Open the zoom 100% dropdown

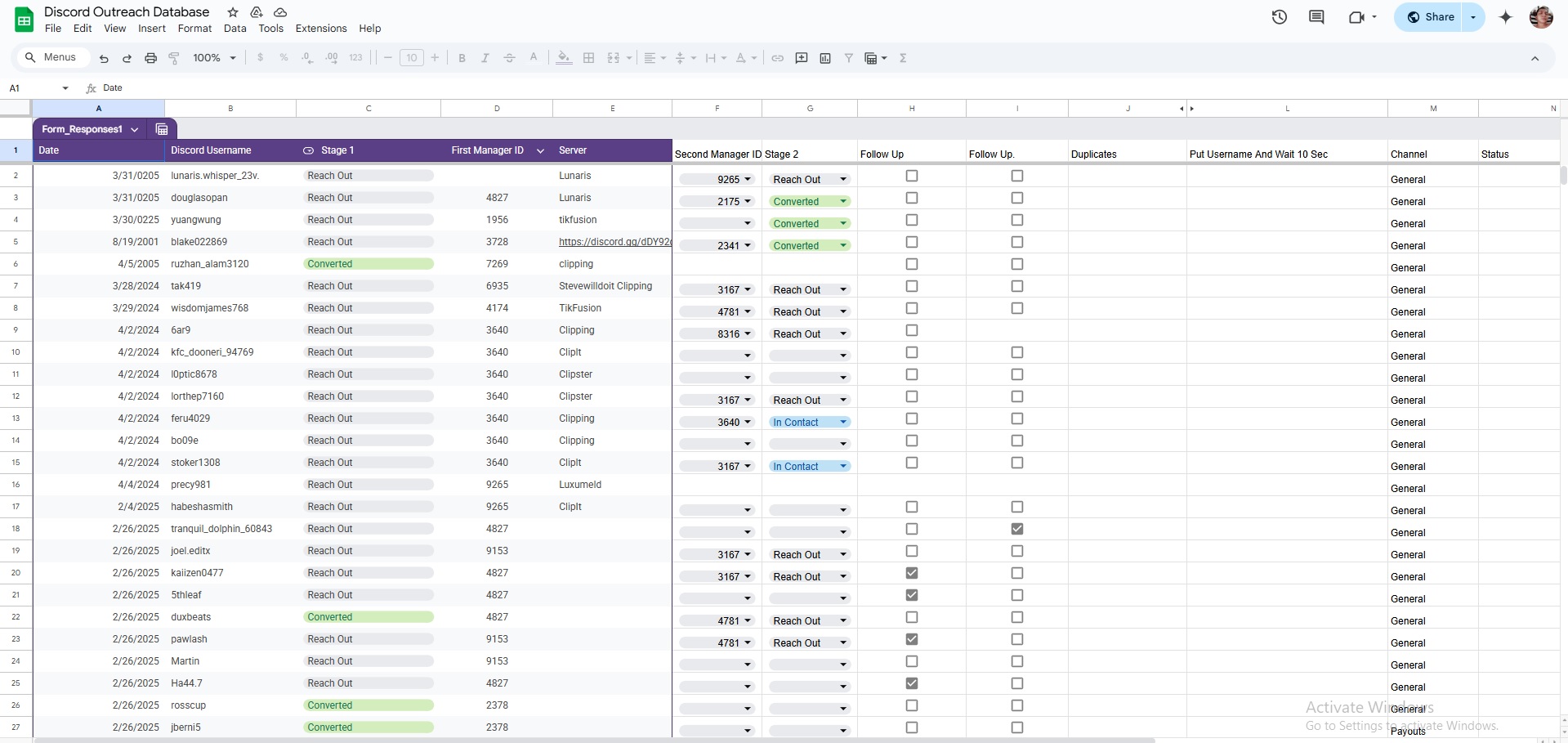(214, 58)
